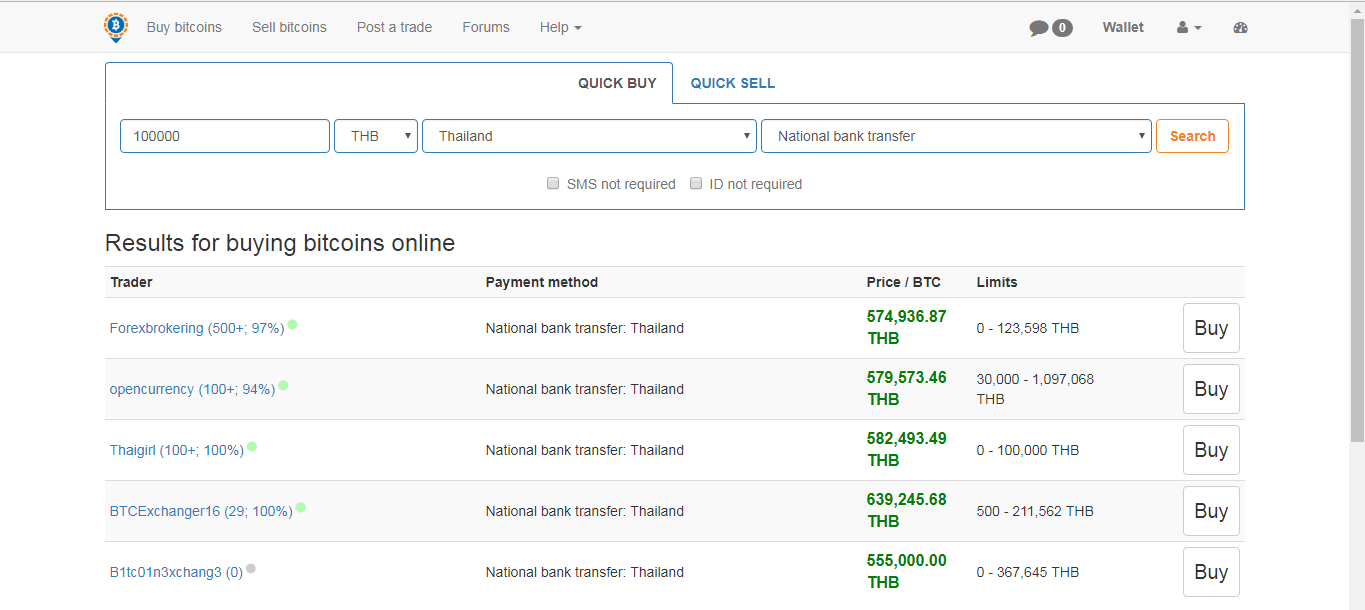Image resolution: width=1365 pixels, height=610 pixels.
Task: Switch to the QUICK BUY tab
Action: point(617,83)
